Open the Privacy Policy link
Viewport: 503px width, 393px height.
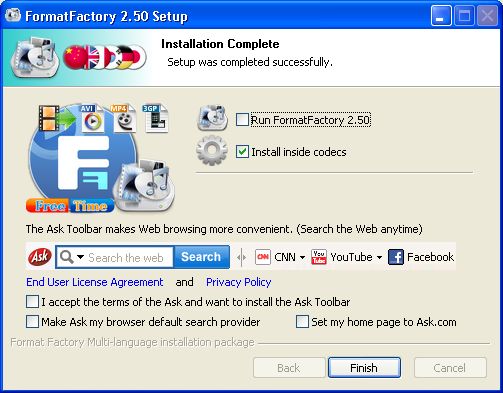[x=239, y=282]
